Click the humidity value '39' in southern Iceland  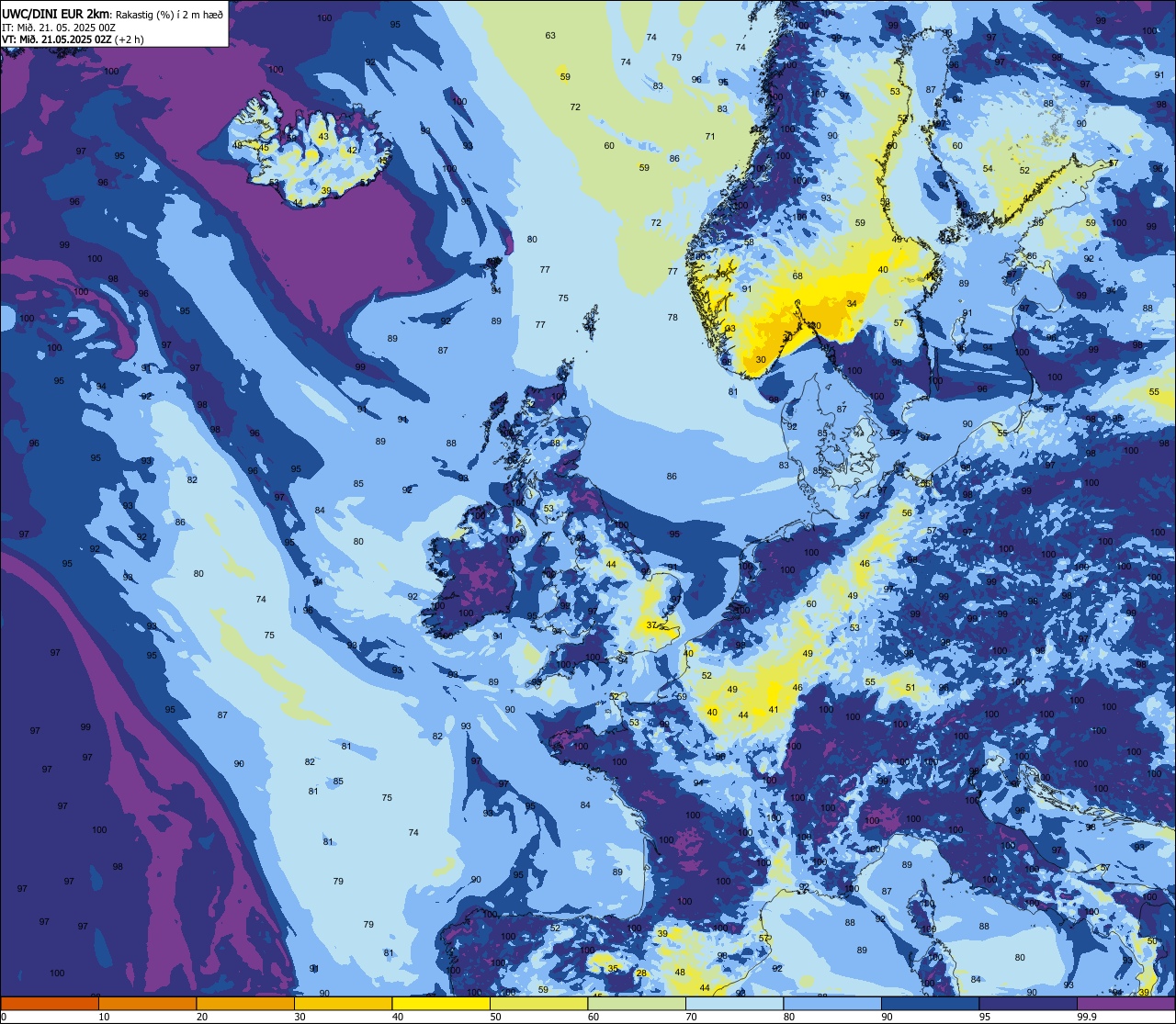click(x=326, y=191)
